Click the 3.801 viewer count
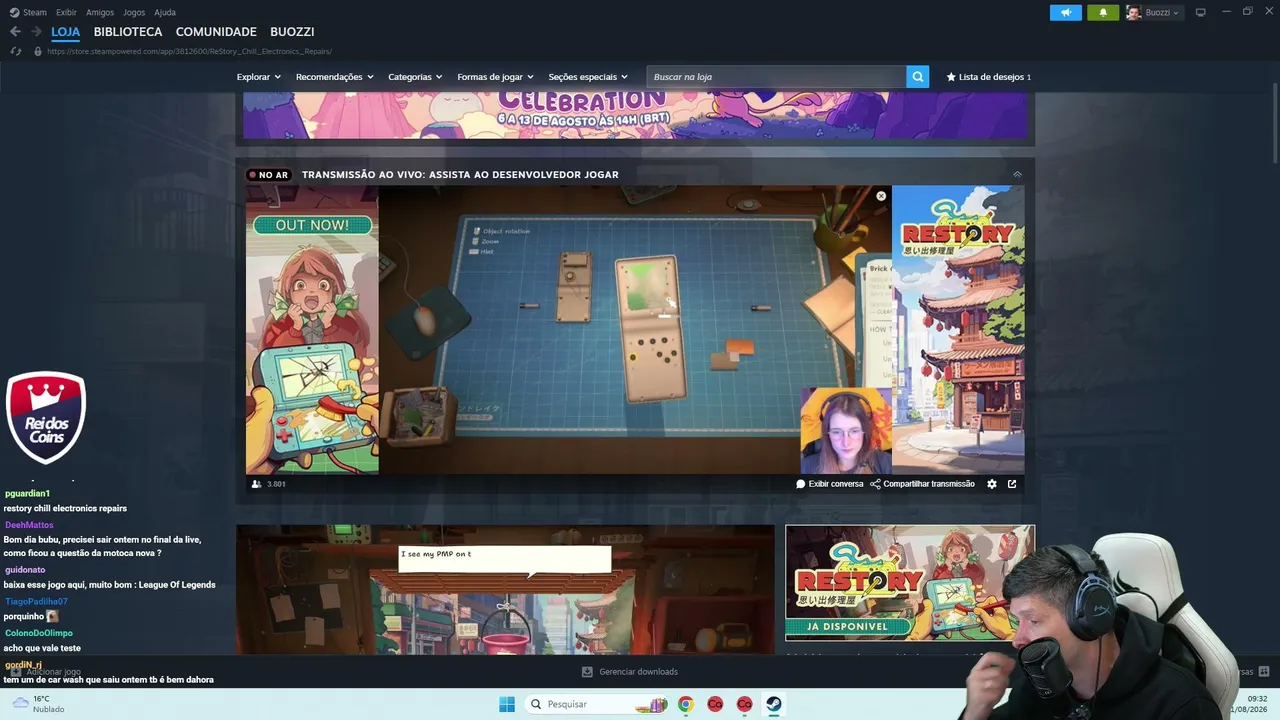Image resolution: width=1280 pixels, height=720 pixels. coord(269,484)
